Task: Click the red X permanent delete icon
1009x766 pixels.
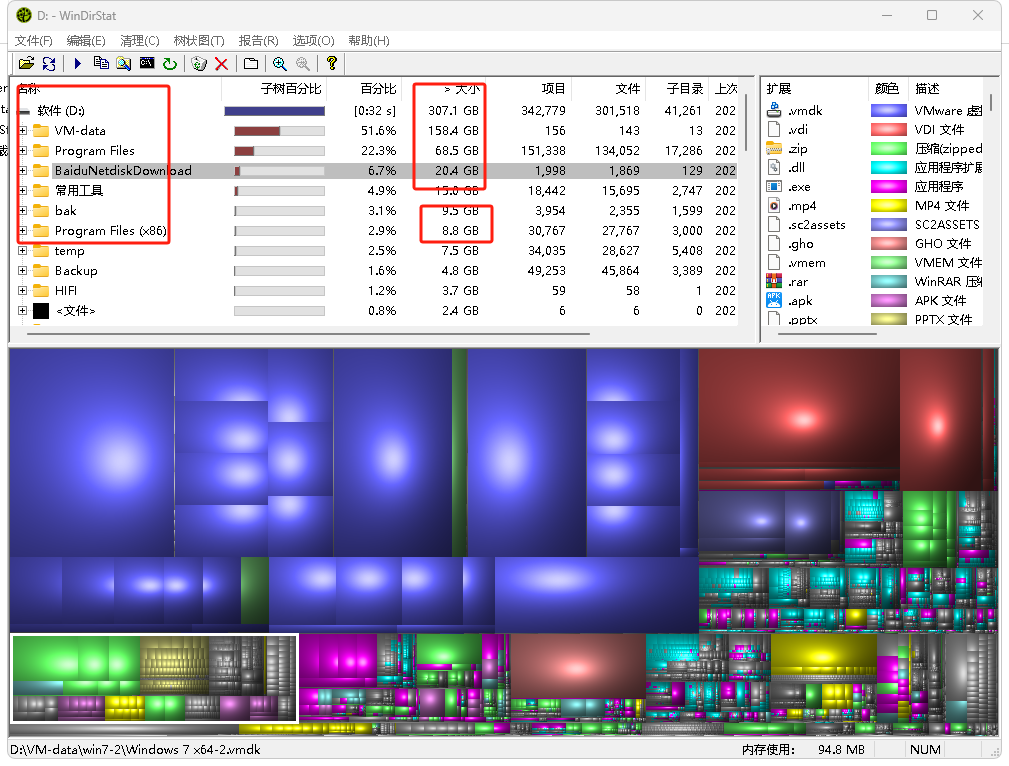Action: tap(222, 63)
